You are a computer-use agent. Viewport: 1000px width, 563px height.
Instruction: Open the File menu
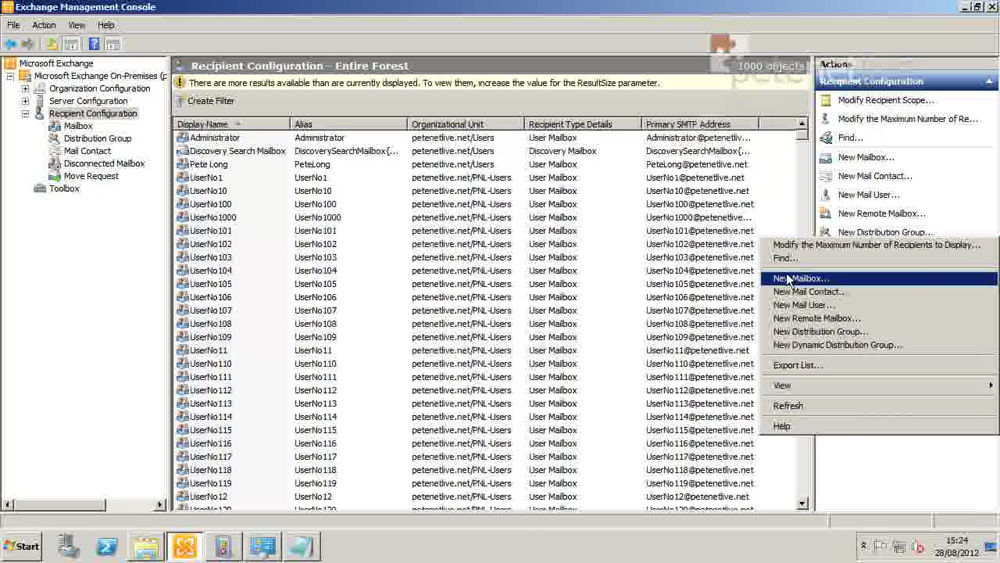13,25
